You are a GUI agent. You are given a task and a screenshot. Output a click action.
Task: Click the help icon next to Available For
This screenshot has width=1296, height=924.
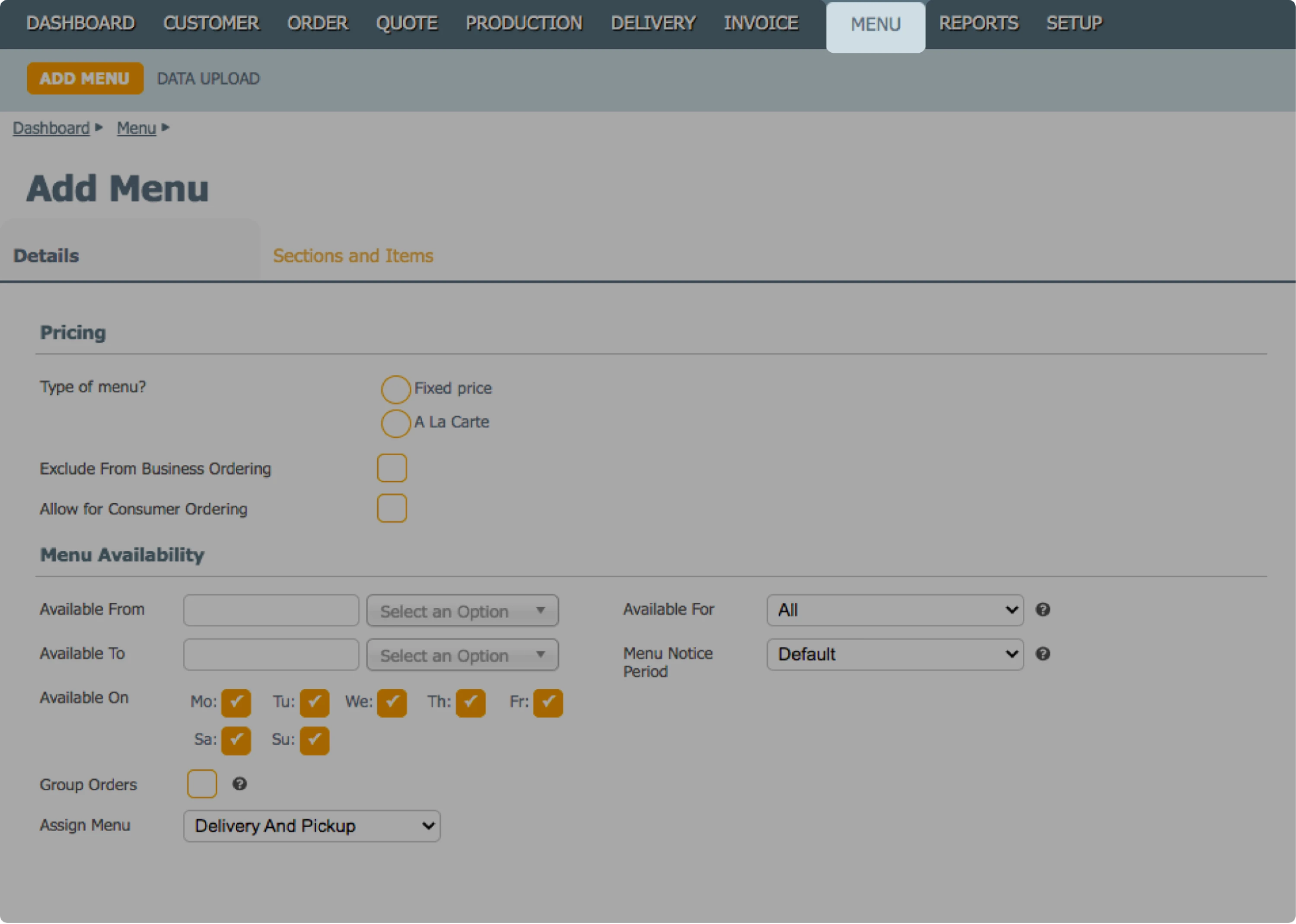tap(1043, 610)
